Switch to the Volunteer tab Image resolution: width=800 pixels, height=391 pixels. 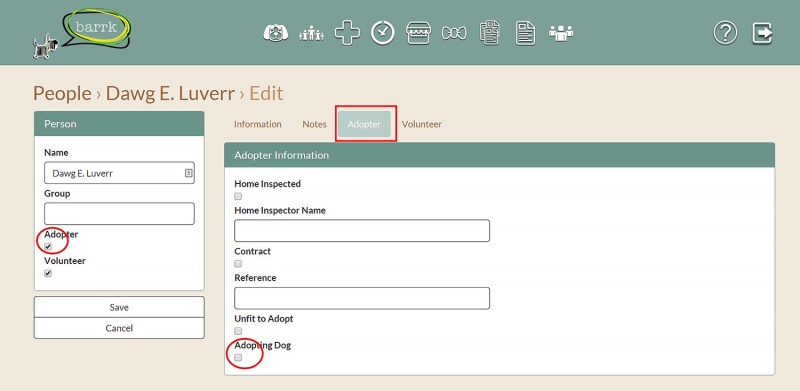click(x=422, y=124)
